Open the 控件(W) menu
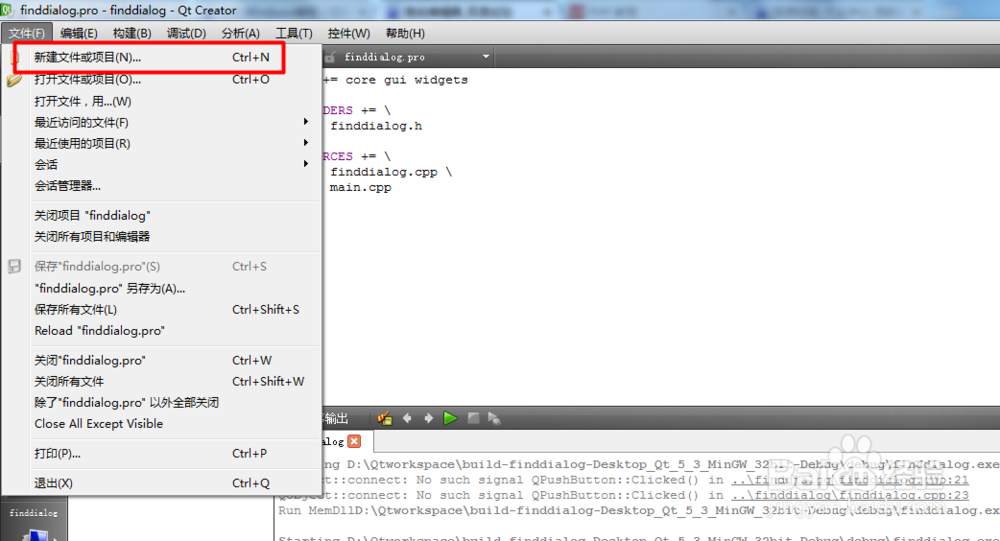1000x541 pixels. (x=349, y=33)
